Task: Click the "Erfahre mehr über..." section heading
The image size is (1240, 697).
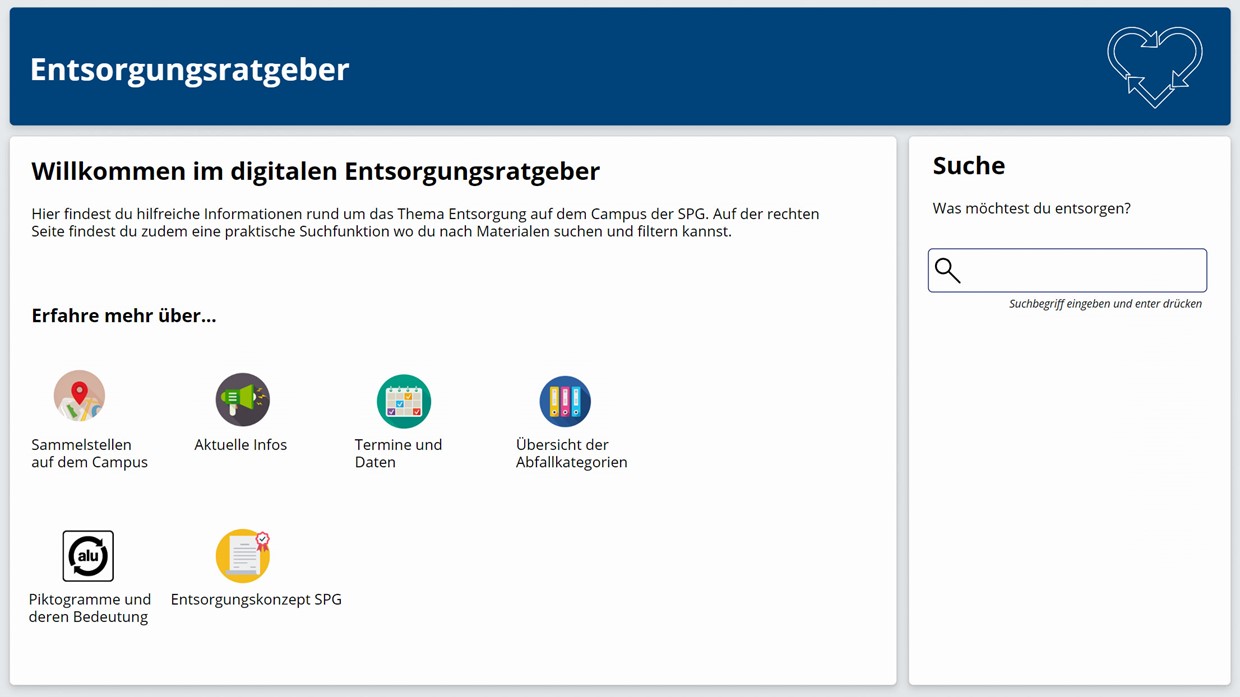Action: click(123, 316)
